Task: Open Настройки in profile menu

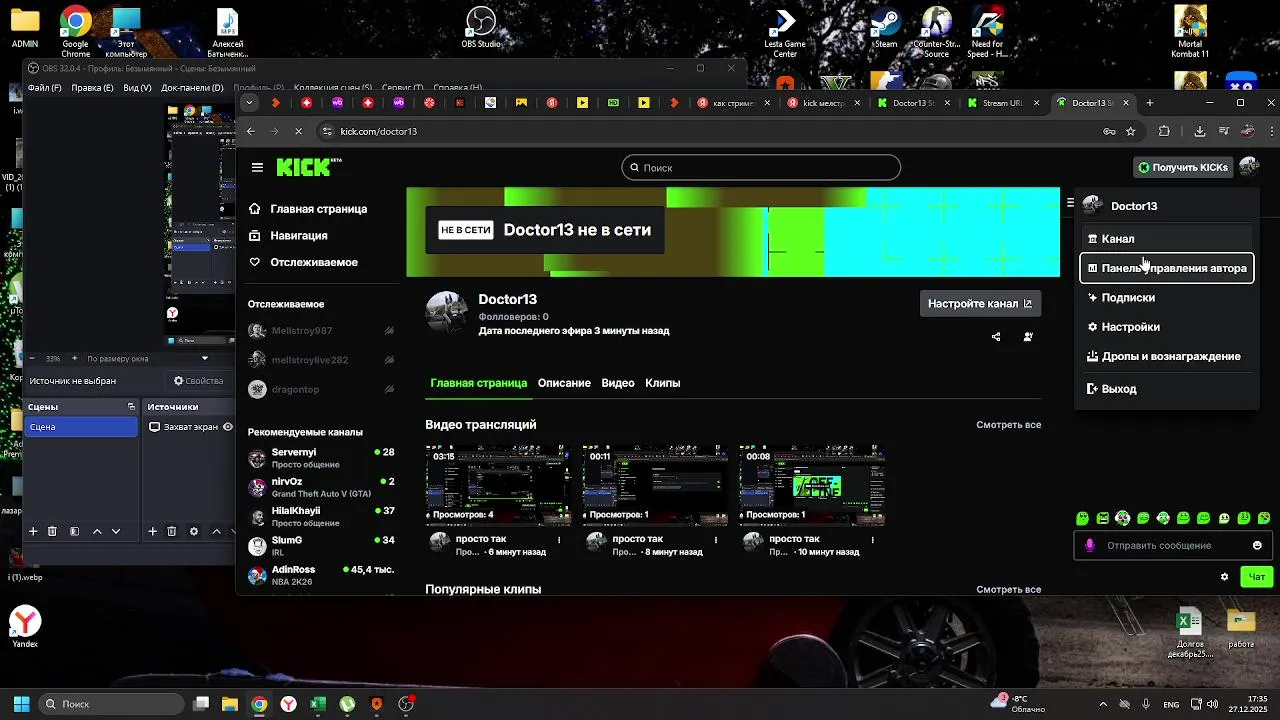Action: (1166, 327)
